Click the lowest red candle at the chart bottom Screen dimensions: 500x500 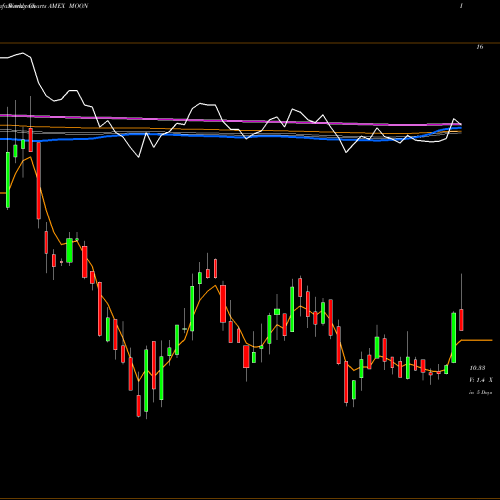tap(139, 406)
